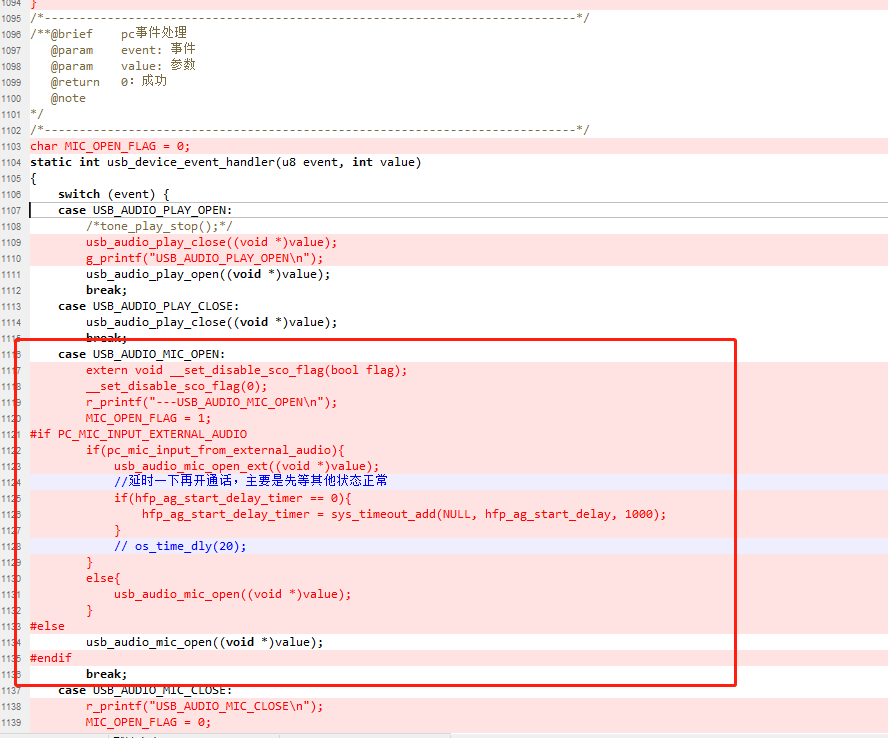The image size is (888, 738).
Task: Click the '#endif' preprocessor directive
Action: point(50,658)
